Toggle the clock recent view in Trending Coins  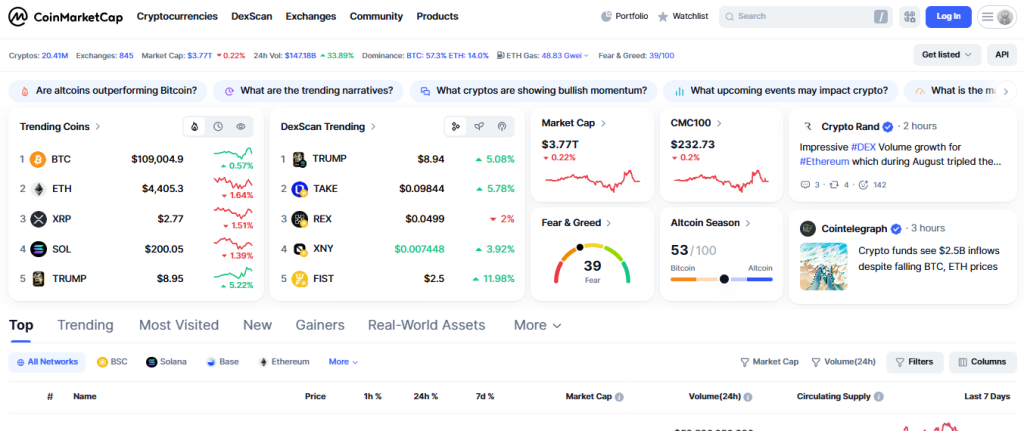[218, 127]
